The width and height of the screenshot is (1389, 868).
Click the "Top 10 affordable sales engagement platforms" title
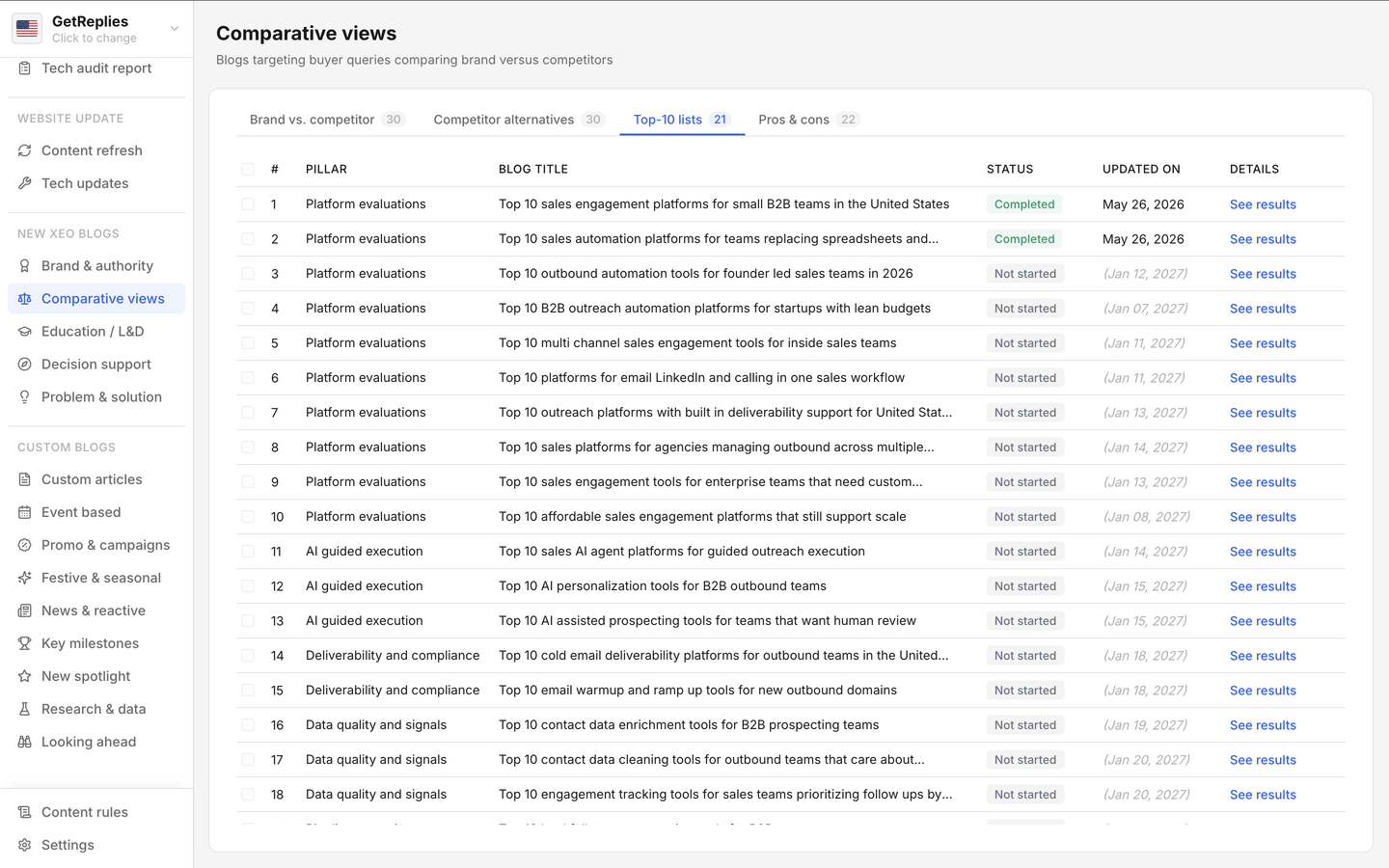click(702, 517)
